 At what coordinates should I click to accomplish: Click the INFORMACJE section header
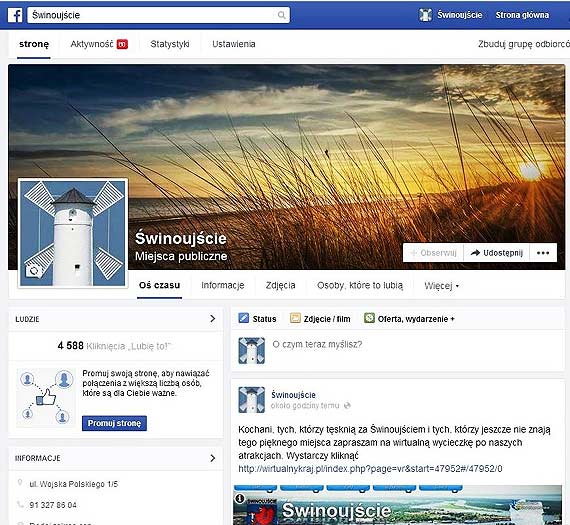38,458
